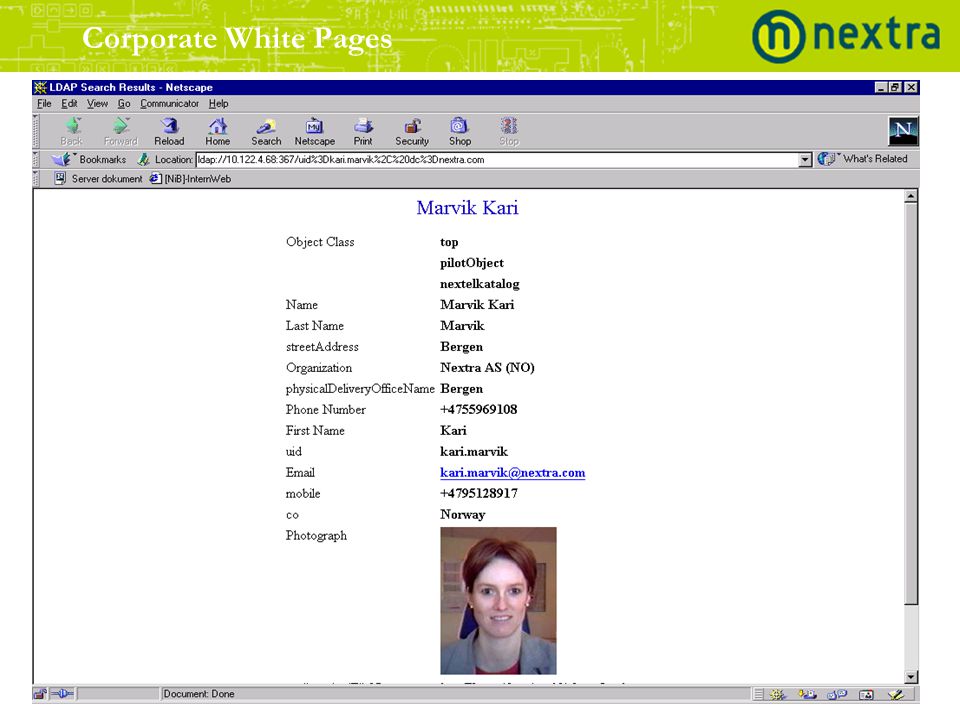The width and height of the screenshot is (960, 720).
Task: Reload the current page
Action: [x=169, y=131]
